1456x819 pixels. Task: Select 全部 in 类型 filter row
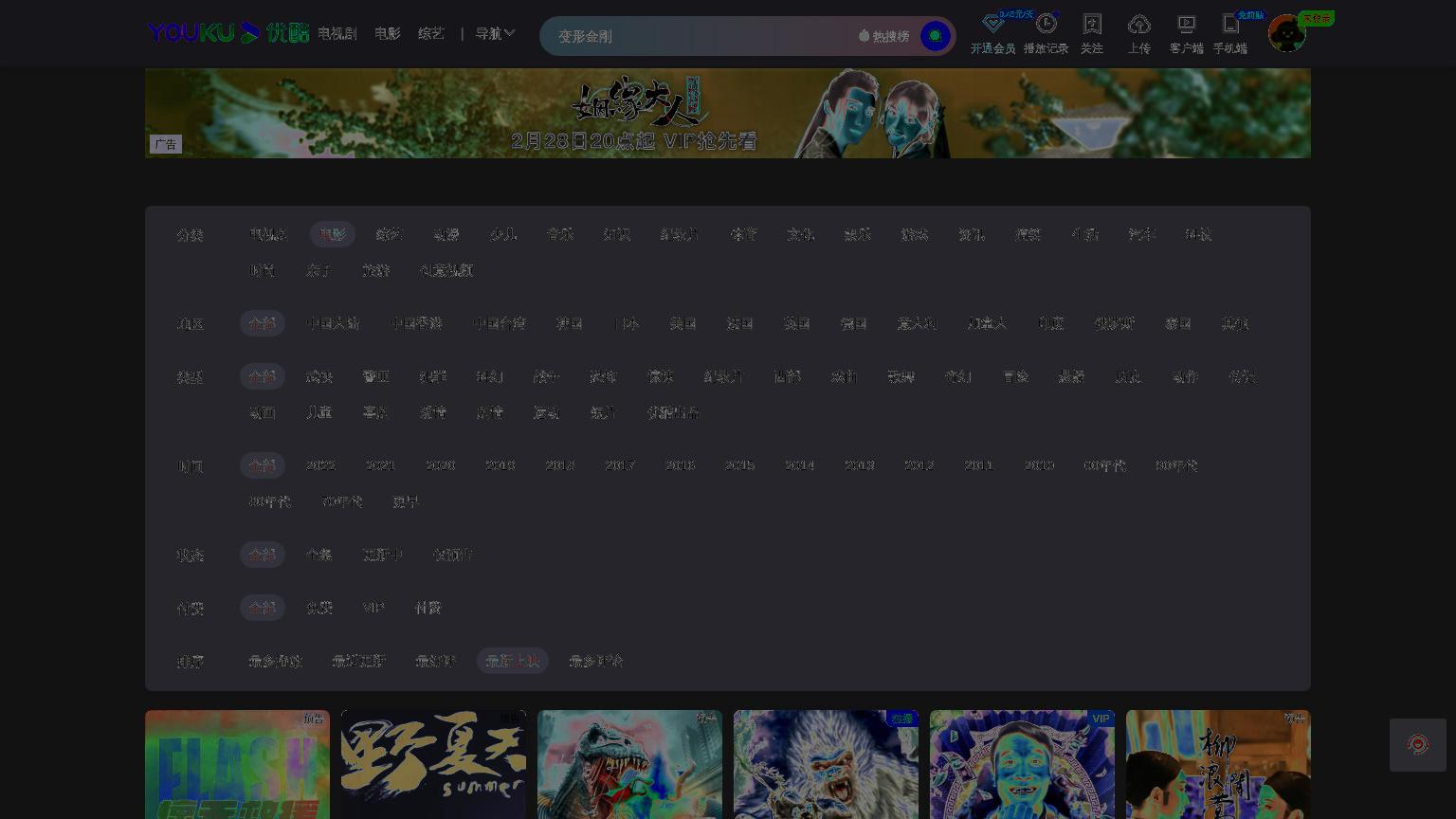pos(263,376)
